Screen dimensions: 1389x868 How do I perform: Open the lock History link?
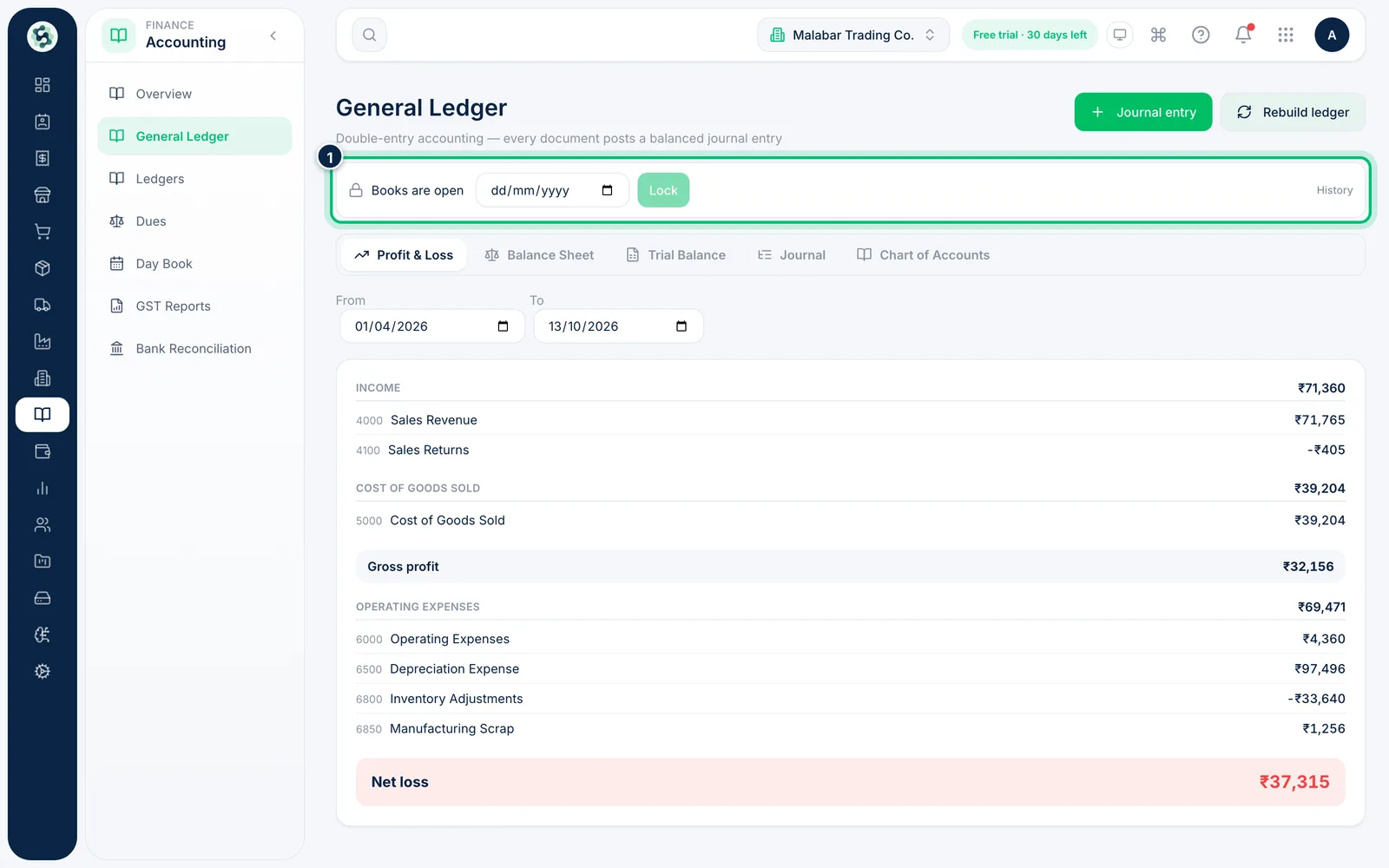[1334, 190]
